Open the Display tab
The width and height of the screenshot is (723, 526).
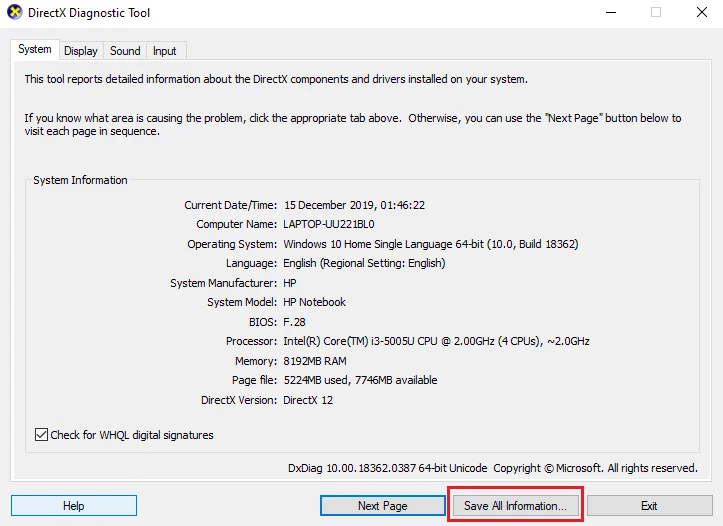tap(81, 51)
